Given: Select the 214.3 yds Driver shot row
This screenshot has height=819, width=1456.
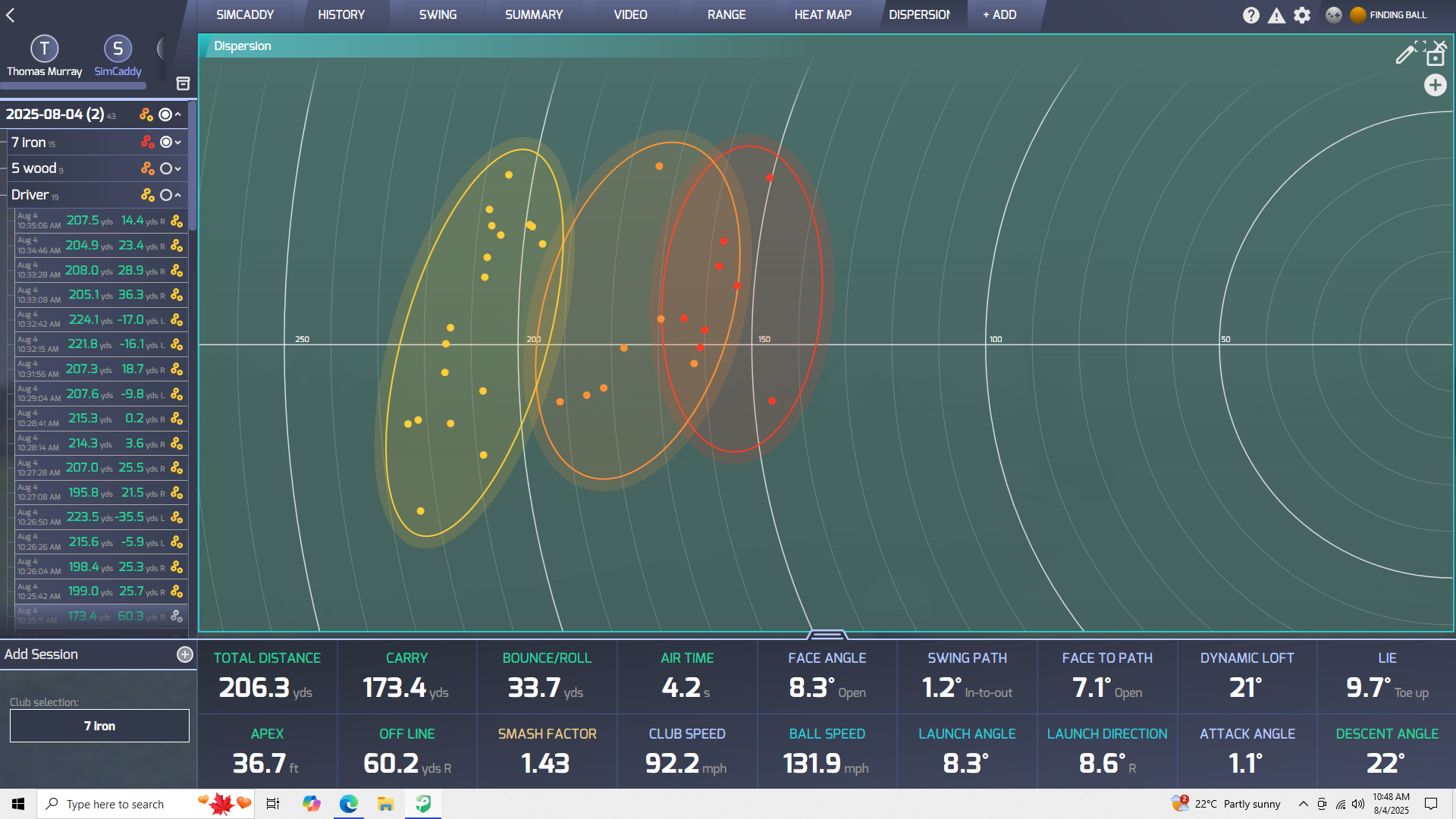Looking at the screenshot, I should point(101,444).
